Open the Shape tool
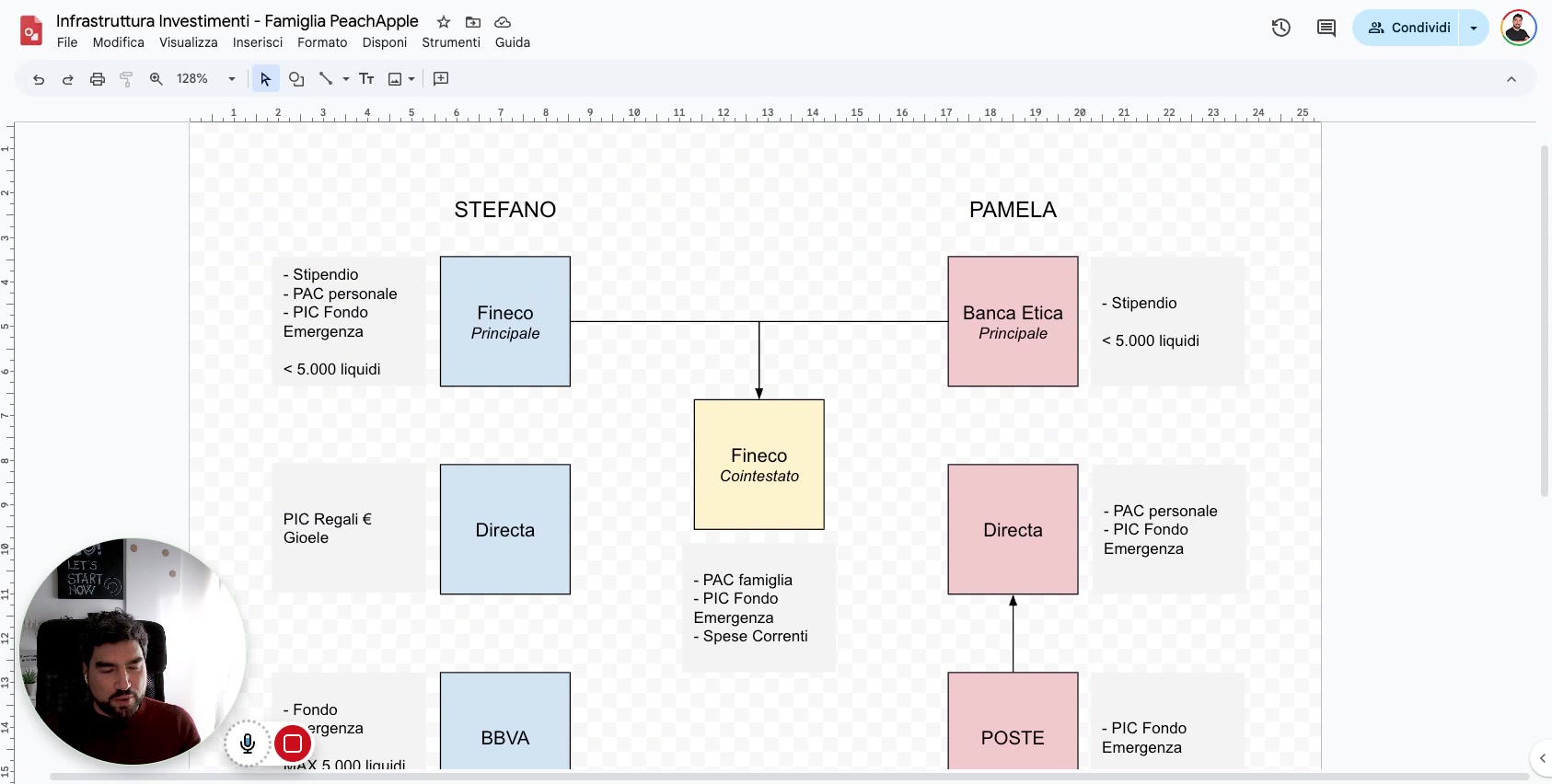 pyautogui.click(x=296, y=79)
